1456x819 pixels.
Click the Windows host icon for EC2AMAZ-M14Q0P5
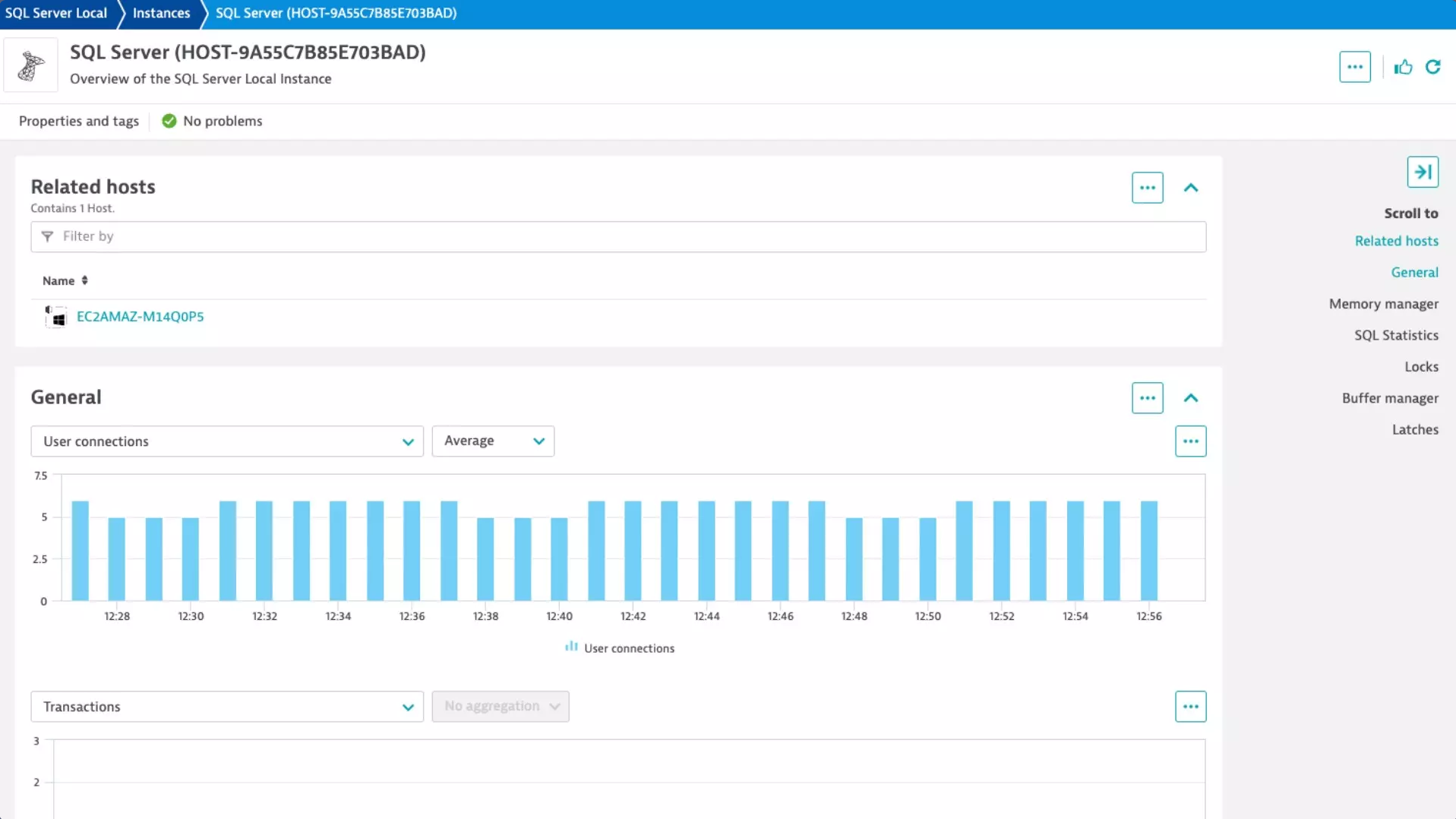55,316
